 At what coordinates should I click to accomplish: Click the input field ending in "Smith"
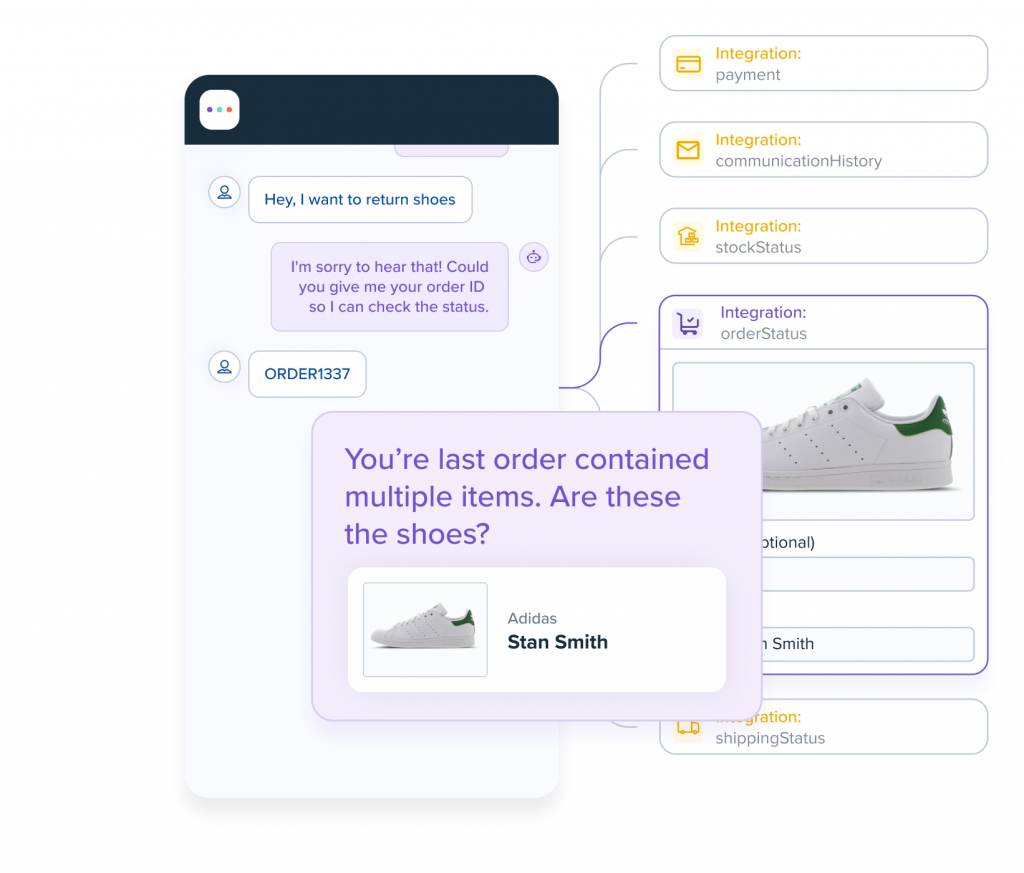[868, 644]
